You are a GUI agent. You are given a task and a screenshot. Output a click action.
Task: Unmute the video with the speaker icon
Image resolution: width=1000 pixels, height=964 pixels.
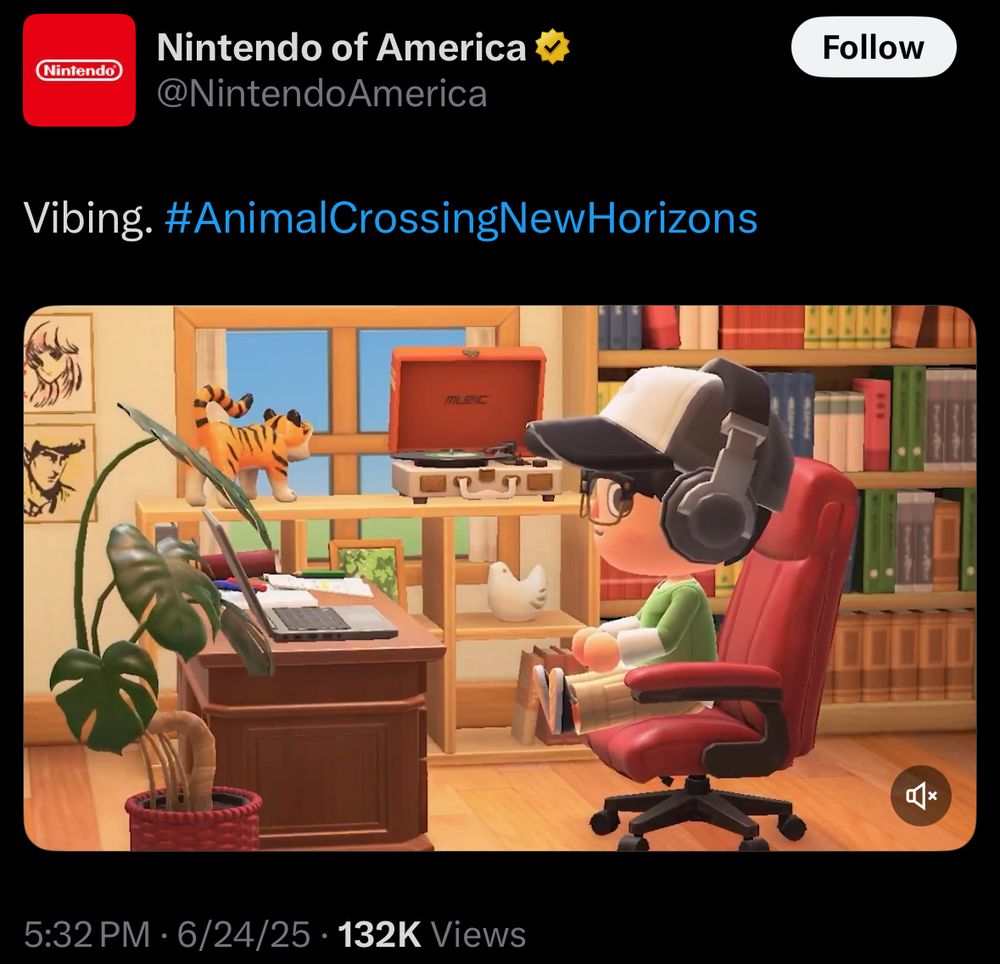[x=921, y=795]
